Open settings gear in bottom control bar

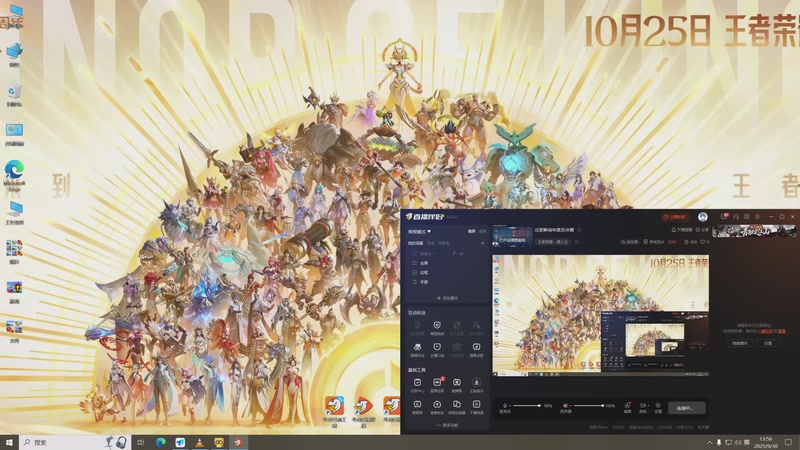(658, 407)
